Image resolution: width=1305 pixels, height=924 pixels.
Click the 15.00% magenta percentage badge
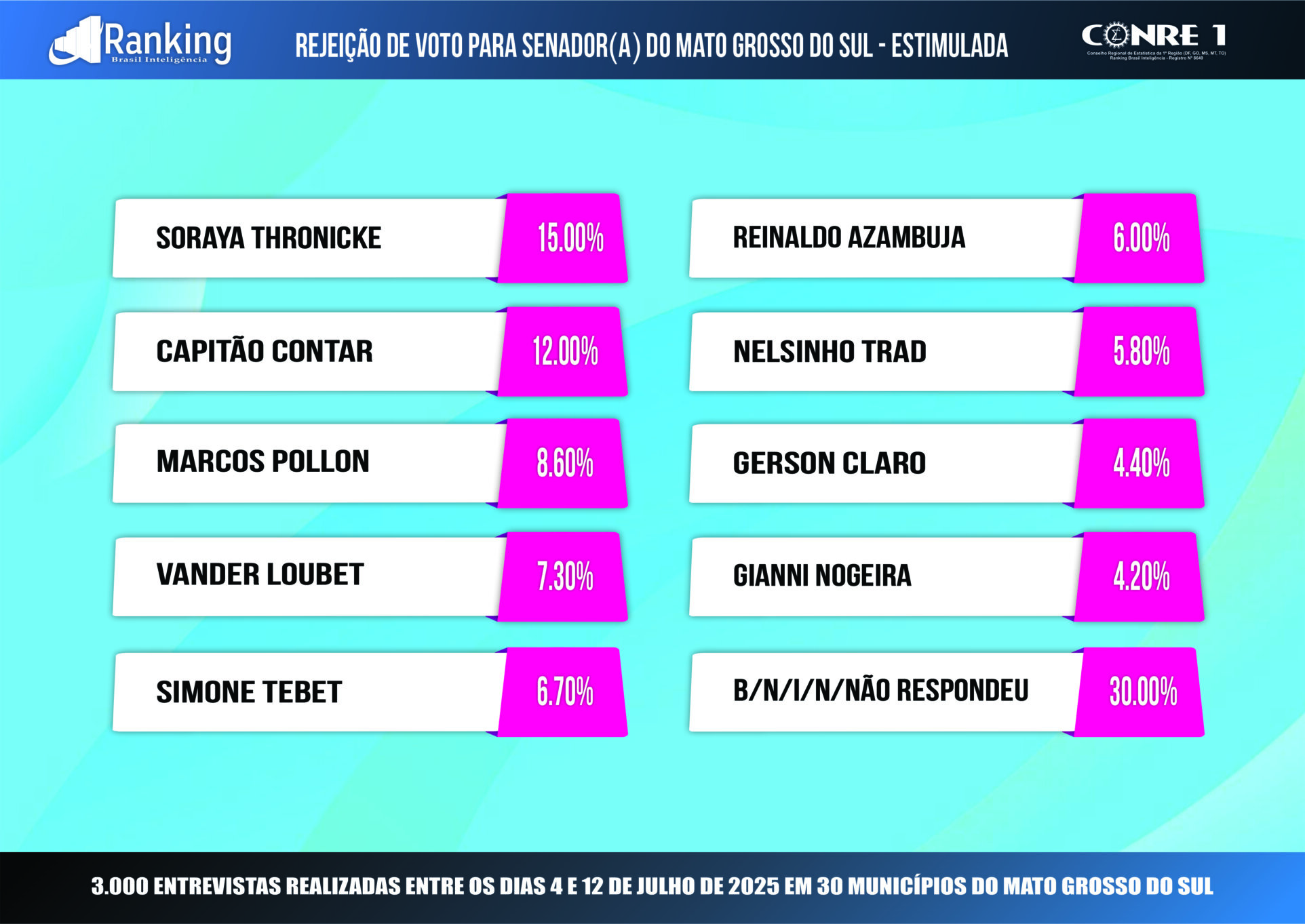click(563, 238)
